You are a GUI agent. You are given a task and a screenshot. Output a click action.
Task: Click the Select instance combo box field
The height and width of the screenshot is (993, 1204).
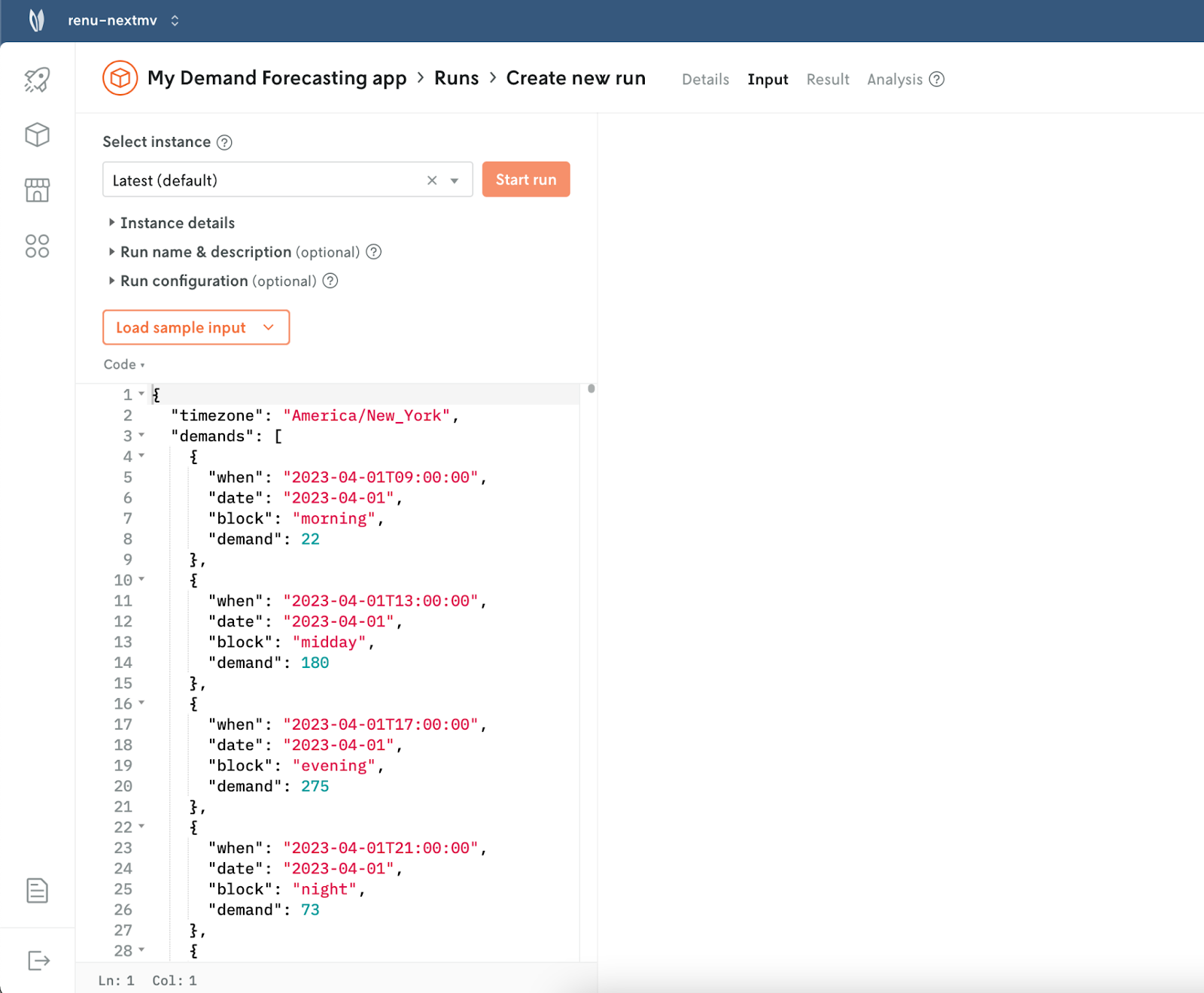pyautogui.click(x=287, y=180)
